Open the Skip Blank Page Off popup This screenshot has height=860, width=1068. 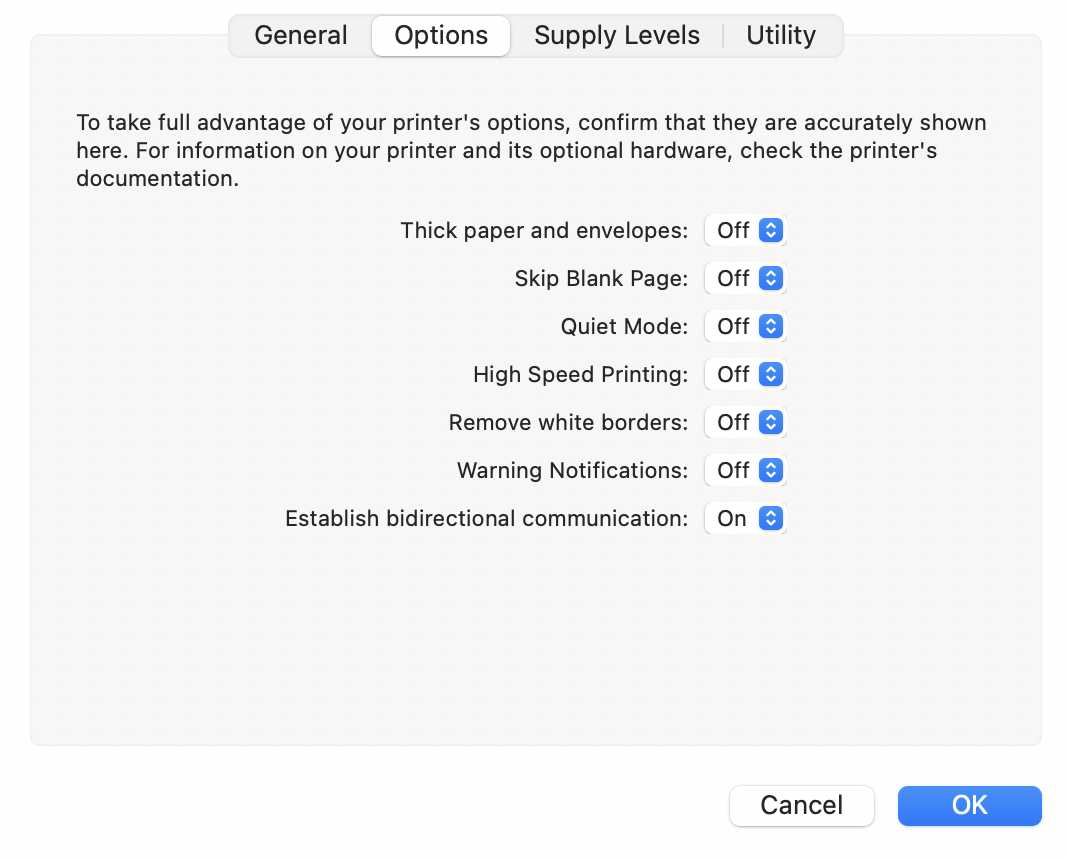point(745,278)
